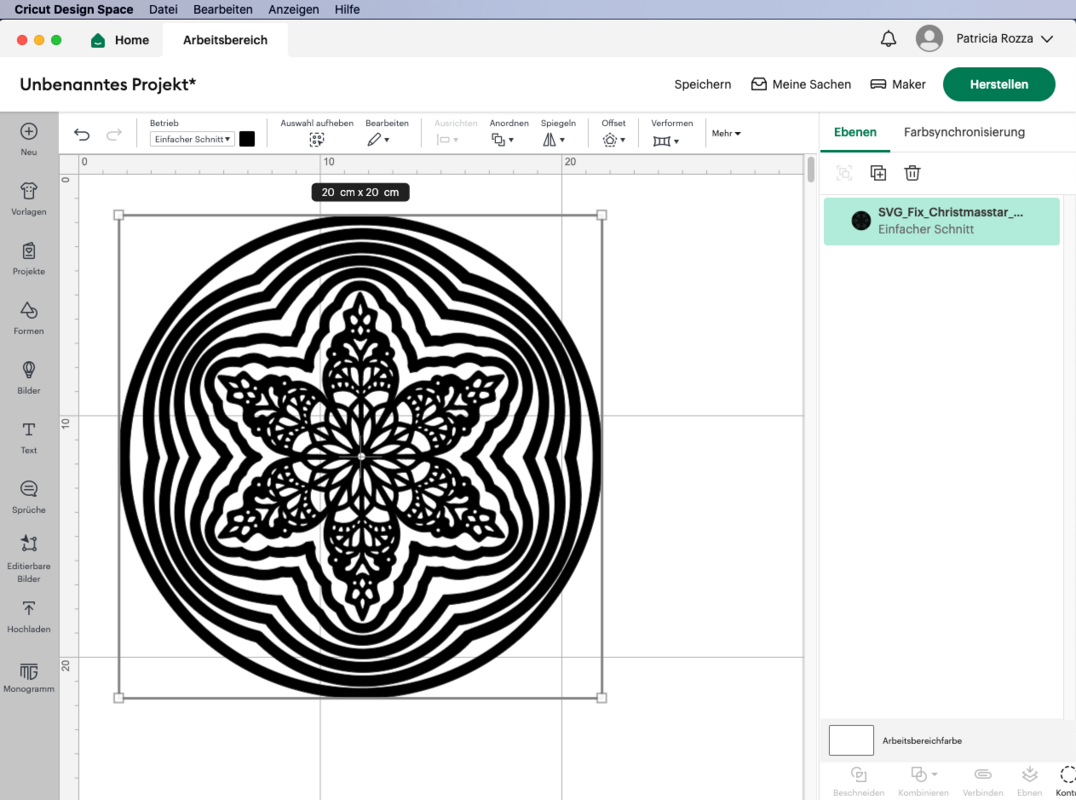Open the Hochladen upload tool
Screen dimensions: 1076x800
click(x=29, y=615)
